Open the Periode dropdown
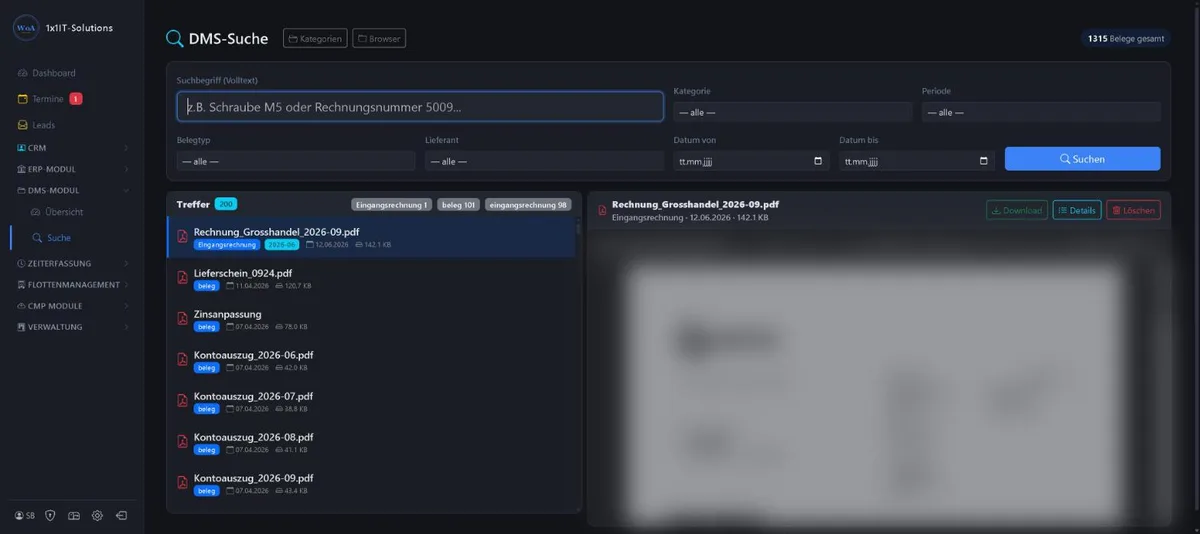The image size is (1200, 534). coord(1041,112)
